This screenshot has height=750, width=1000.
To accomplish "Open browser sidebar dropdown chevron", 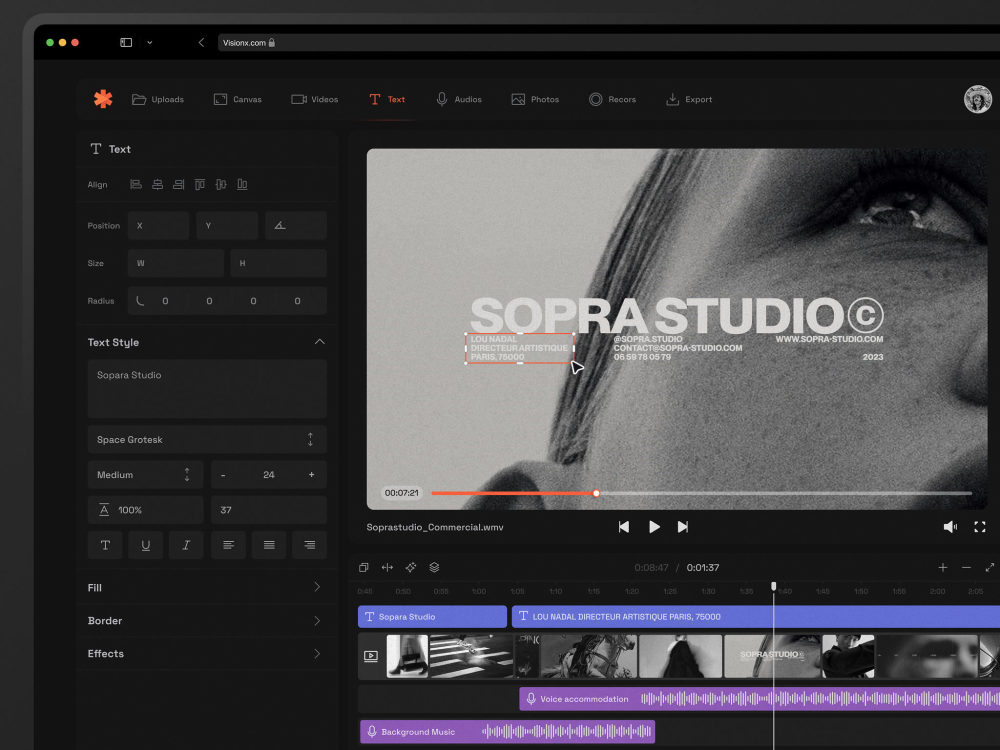I will coord(150,43).
